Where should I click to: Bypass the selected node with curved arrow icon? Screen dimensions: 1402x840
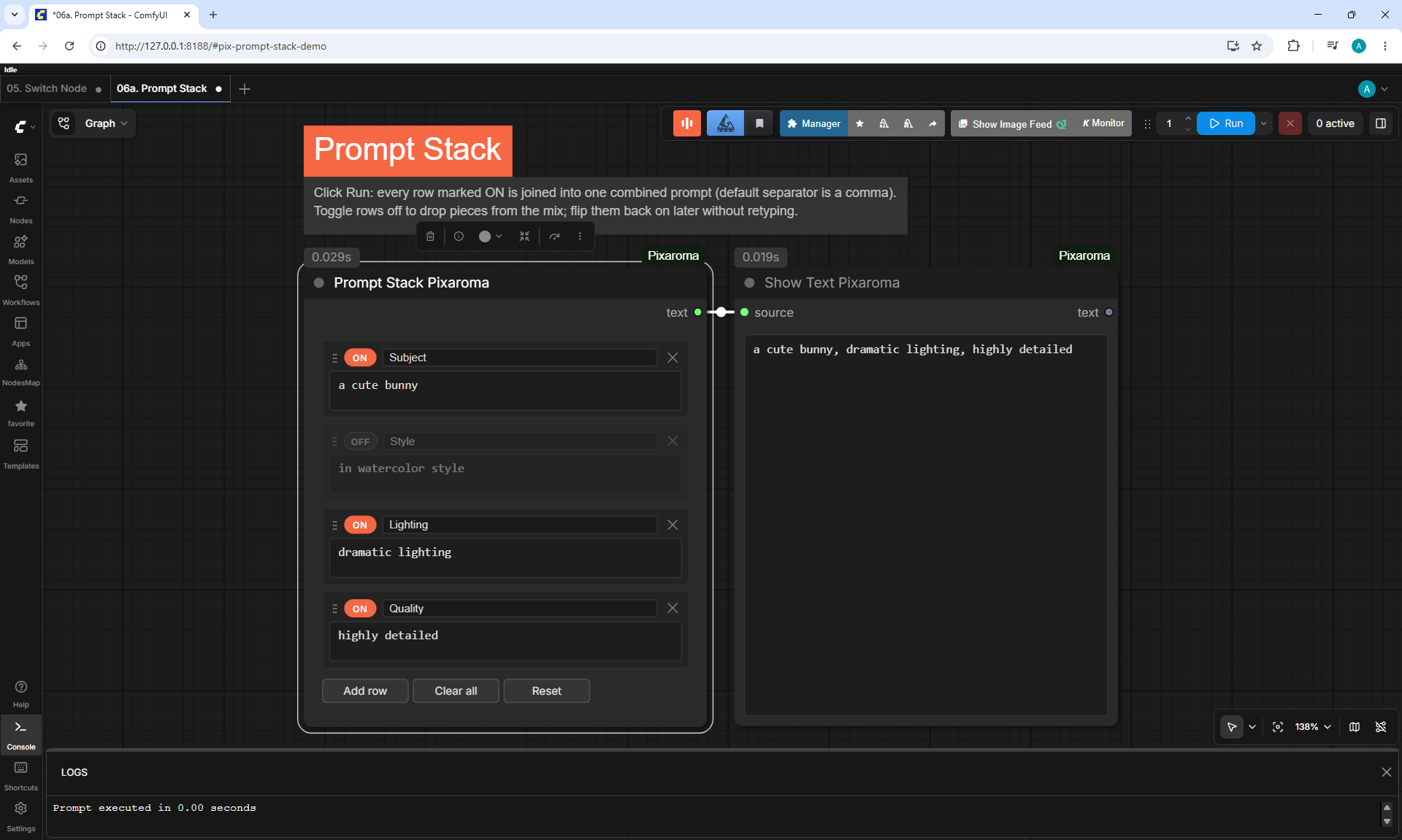click(x=555, y=236)
